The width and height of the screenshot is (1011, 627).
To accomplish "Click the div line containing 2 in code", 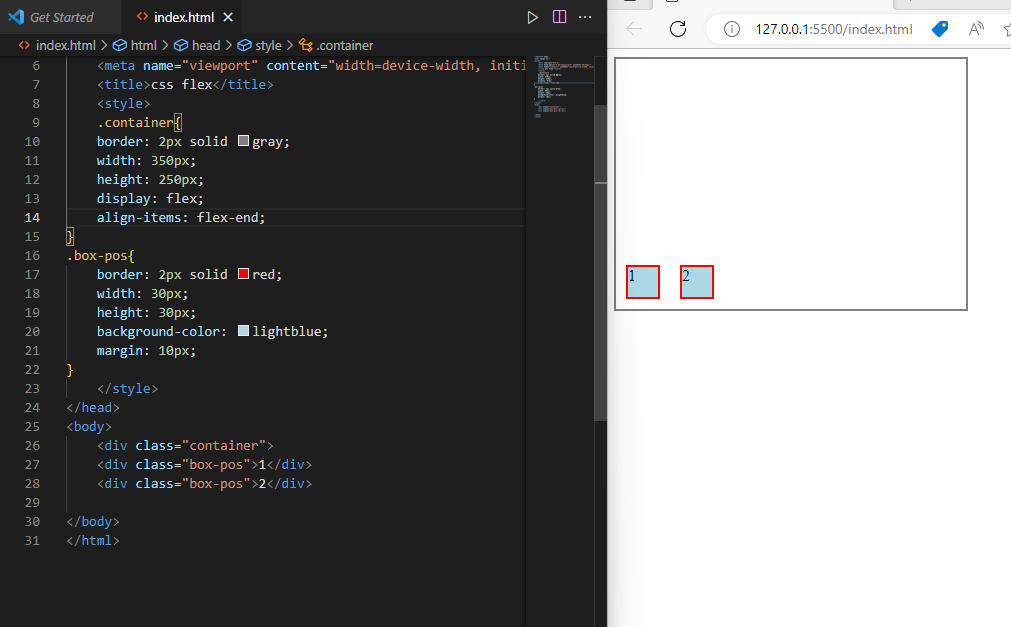I will click(204, 484).
